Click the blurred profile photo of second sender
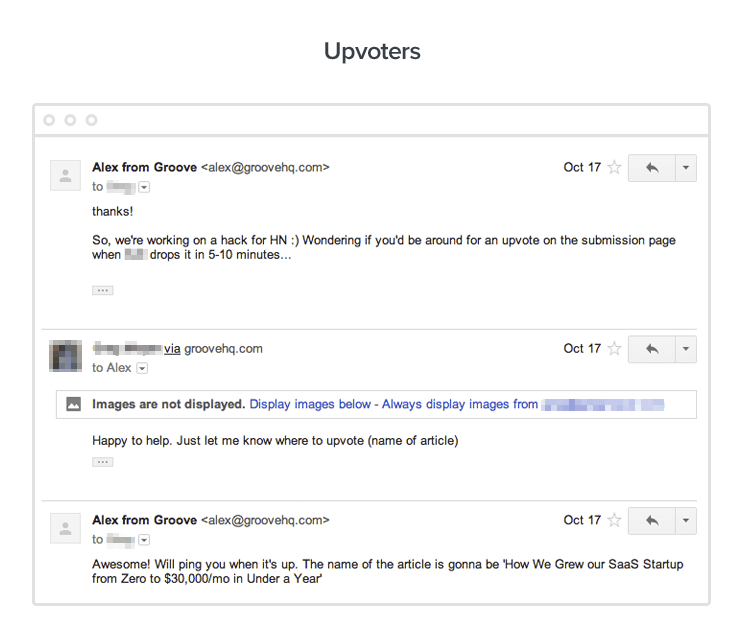Viewport: 741px width, 640px height. (x=65, y=356)
